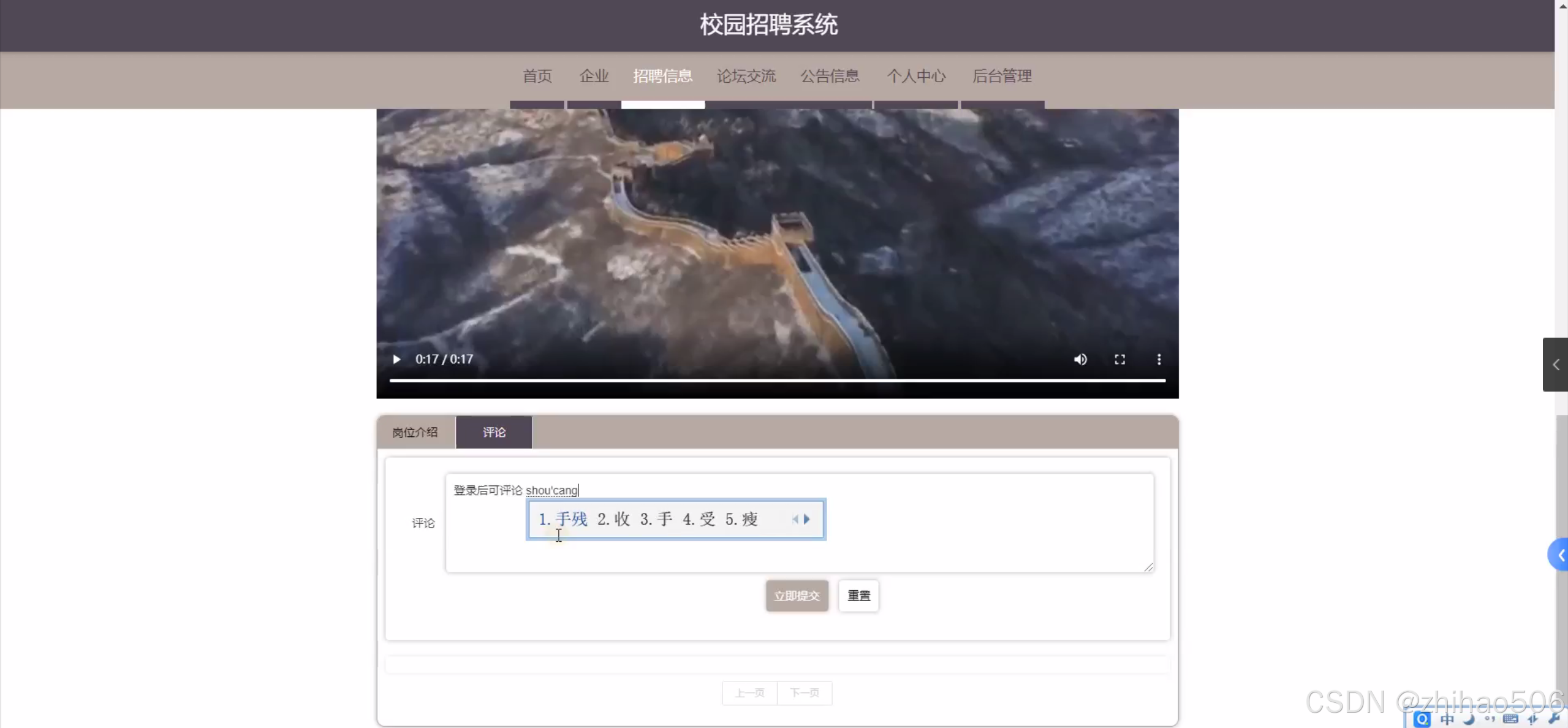Switch to 岗位介绍 tab
Image resolution: width=1568 pixels, height=728 pixels.
click(415, 432)
